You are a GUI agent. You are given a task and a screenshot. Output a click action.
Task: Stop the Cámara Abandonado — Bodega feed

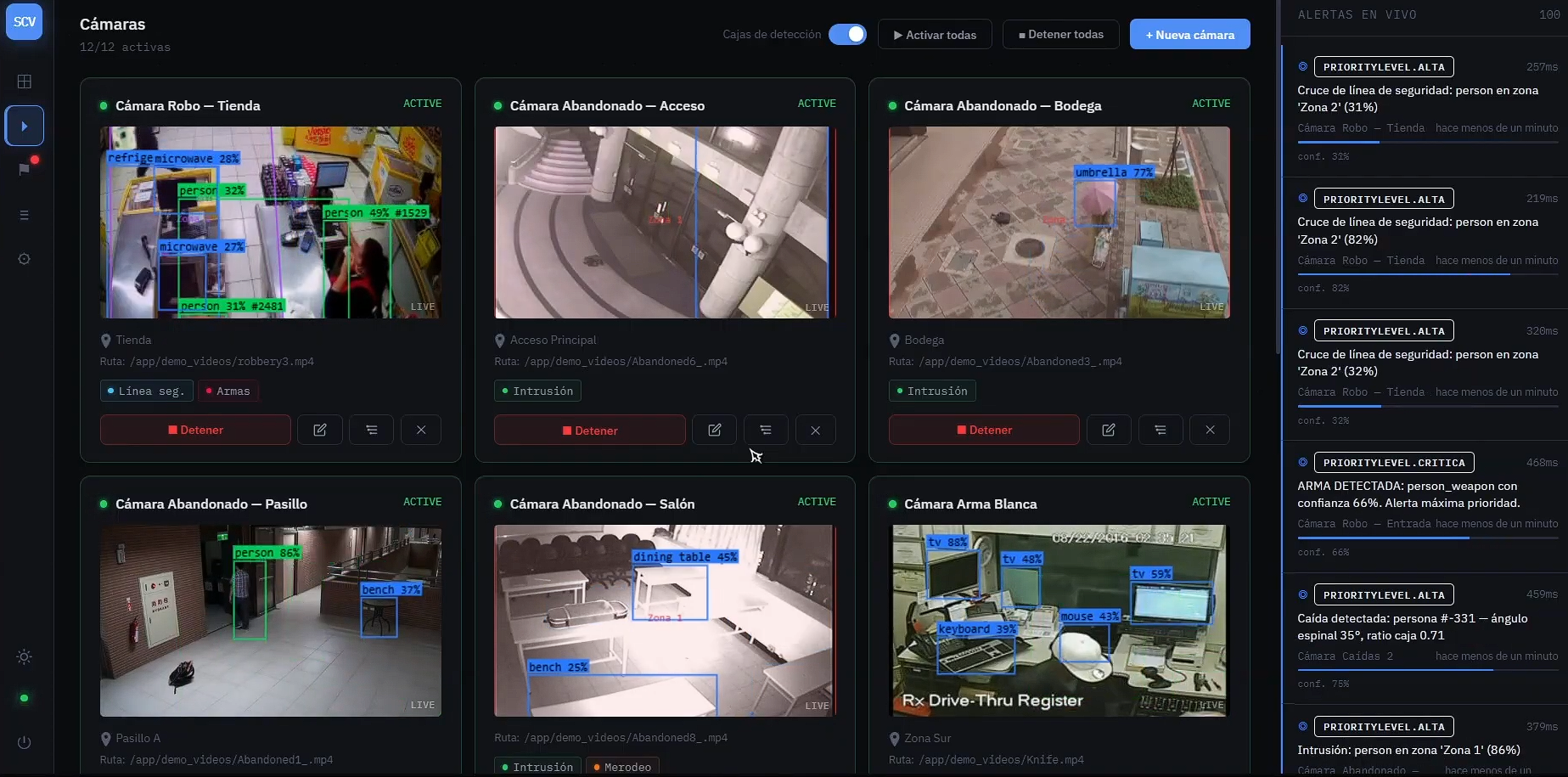click(984, 430)
